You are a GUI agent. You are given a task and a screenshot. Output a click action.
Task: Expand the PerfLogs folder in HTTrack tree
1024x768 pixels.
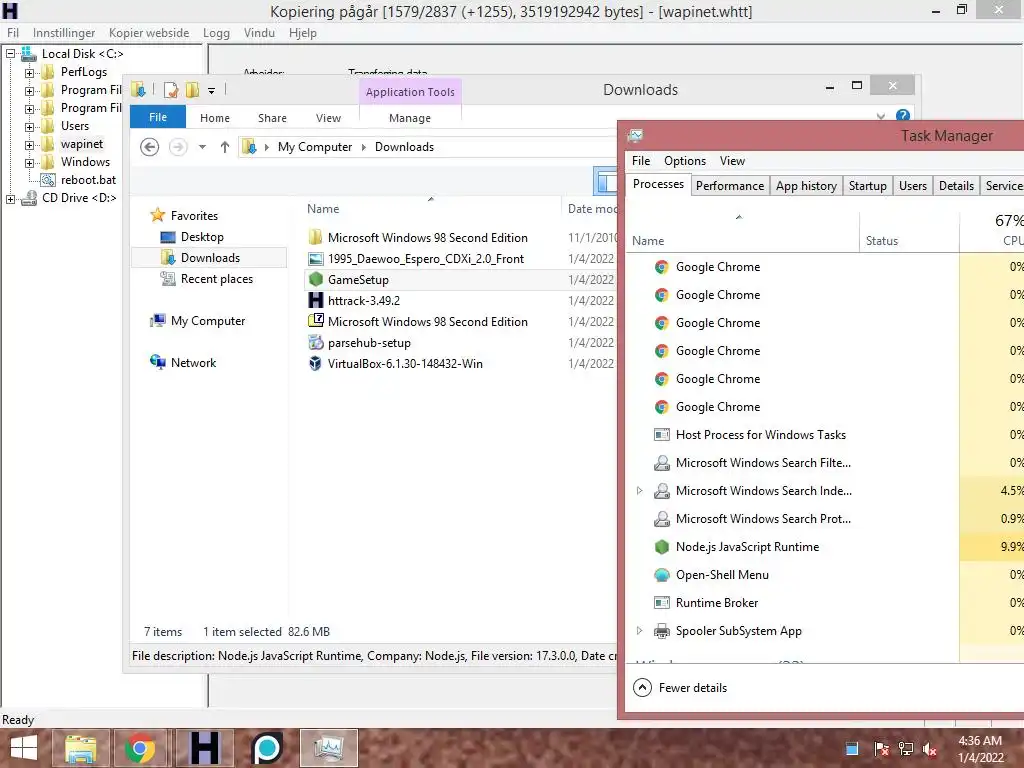pos(29,72)
